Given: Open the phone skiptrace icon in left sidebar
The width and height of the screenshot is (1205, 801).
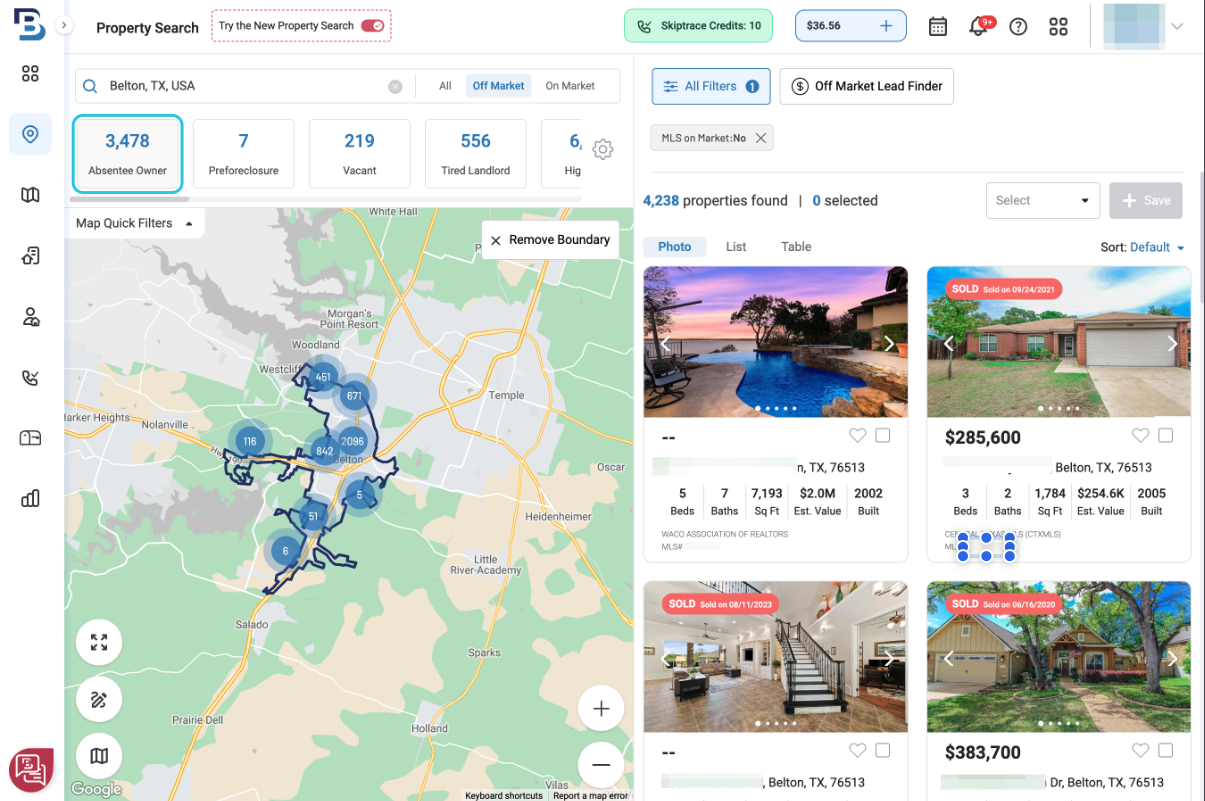Looking at the screenshot, I should (30, 378).
